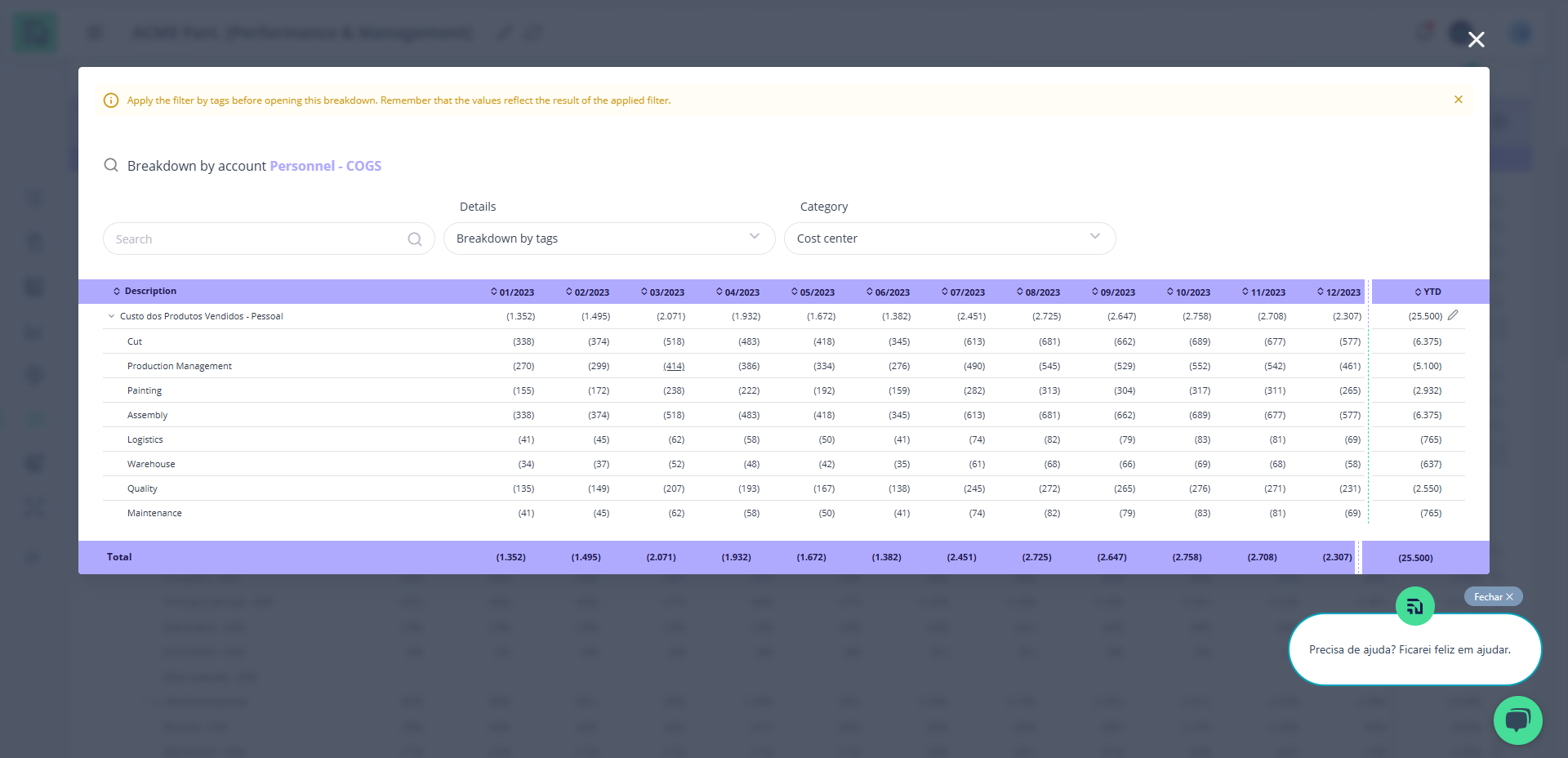
Task: Click the help message Precisa de ajuda bubble
Action: point(1414,649)
